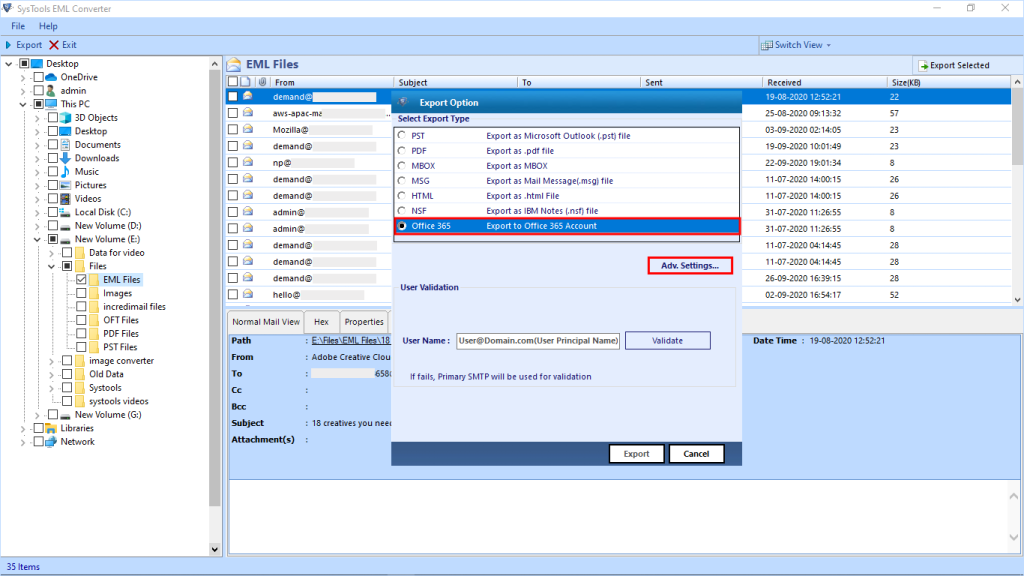1024x576 pixels.
Task: Click the New Volume (G:) drive icon
Action: coord(65,415)
